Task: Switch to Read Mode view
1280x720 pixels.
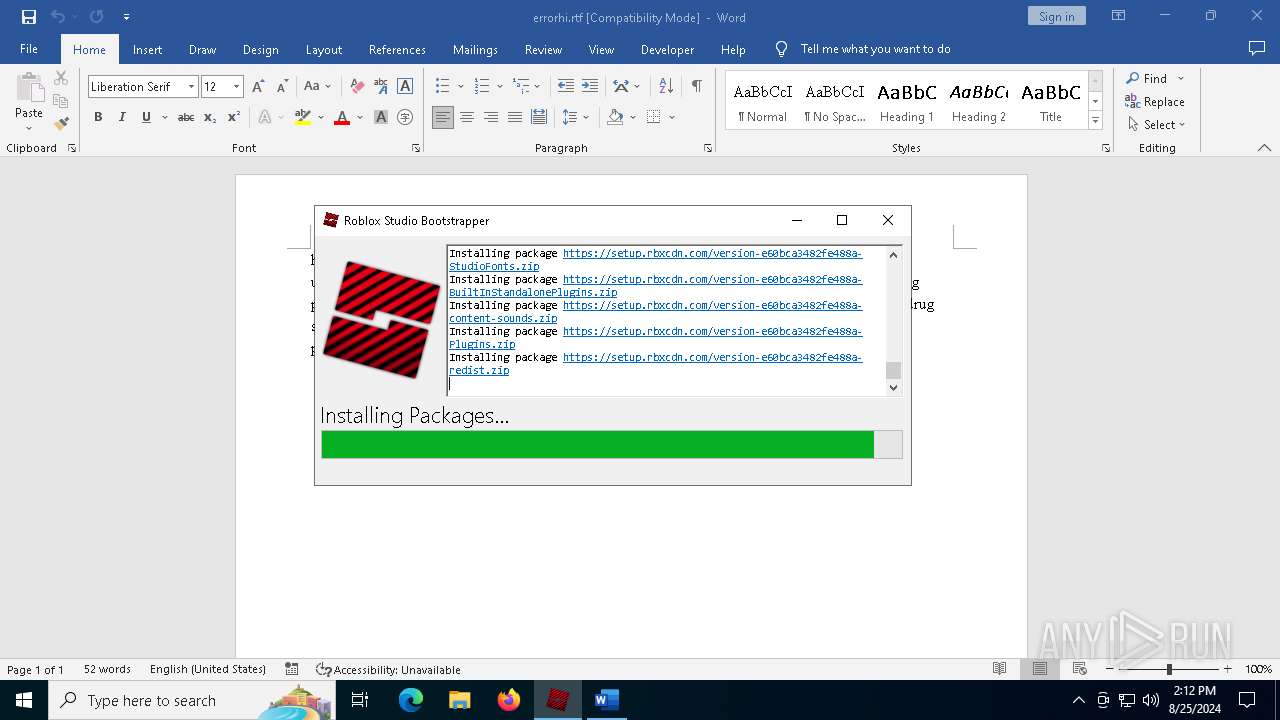Action: click(999, 669)
